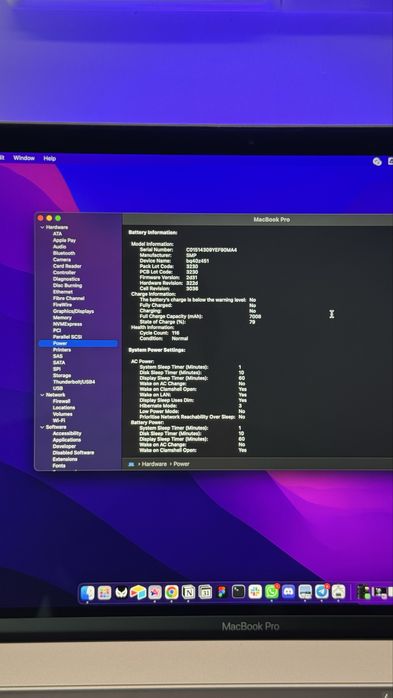Open the Window menu

tap(24, 158)
